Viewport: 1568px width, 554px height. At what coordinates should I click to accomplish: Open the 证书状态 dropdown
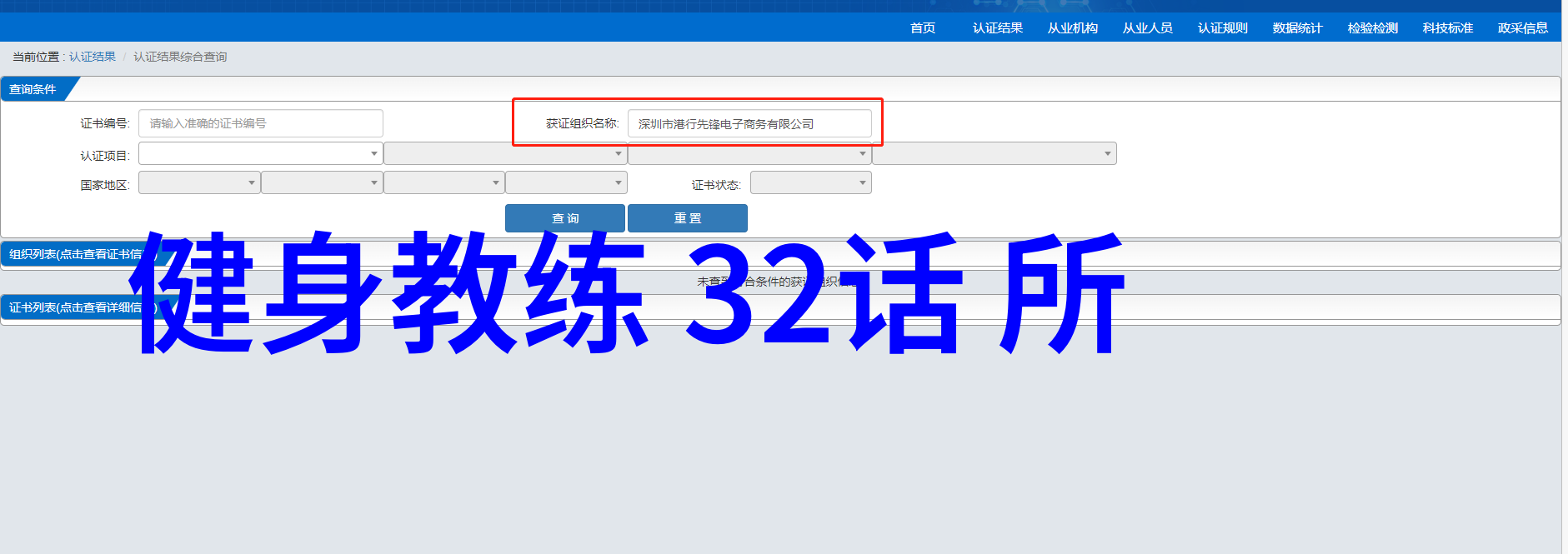pos(810,183)
